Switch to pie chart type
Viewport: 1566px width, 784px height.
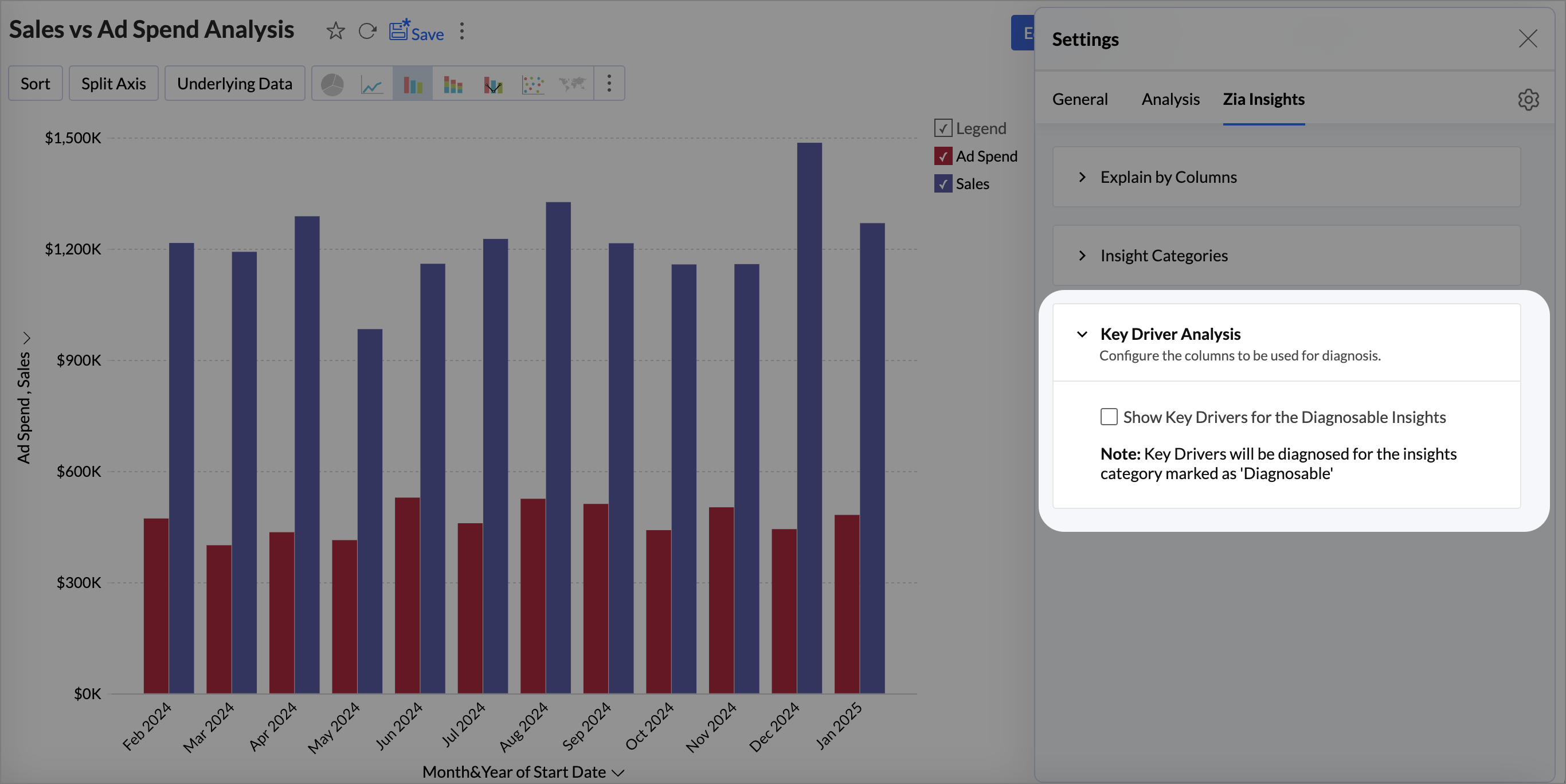click(x=332, y=84)
